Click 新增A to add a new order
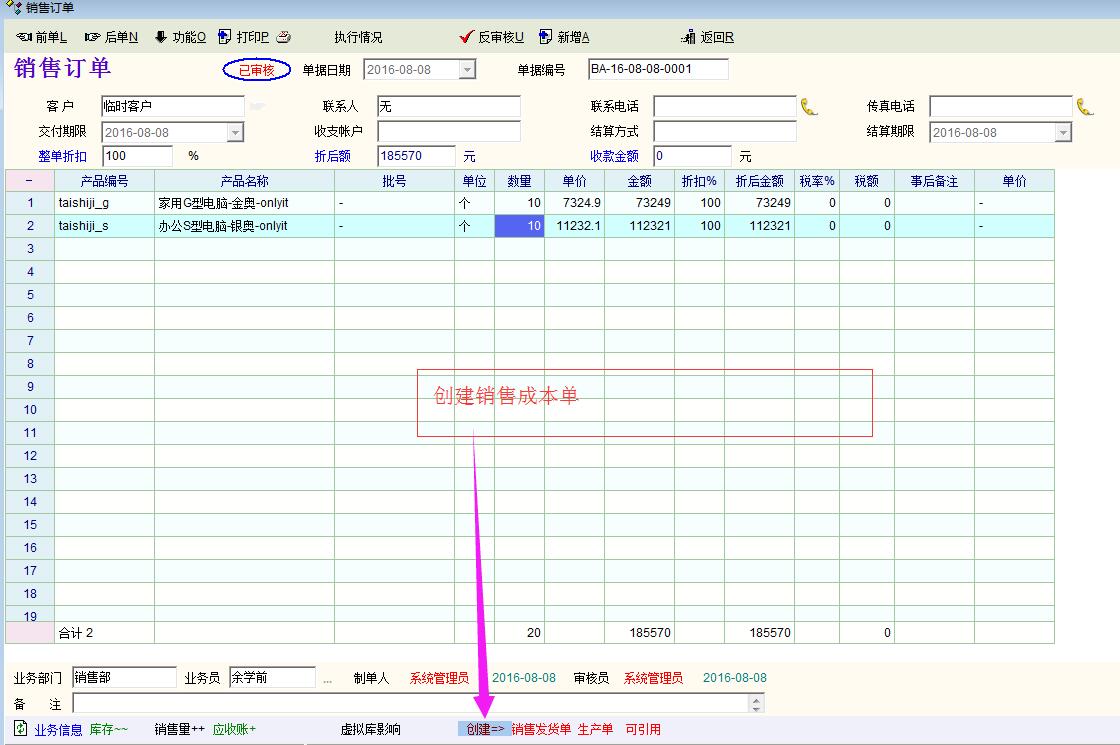 tap(565, 37)
